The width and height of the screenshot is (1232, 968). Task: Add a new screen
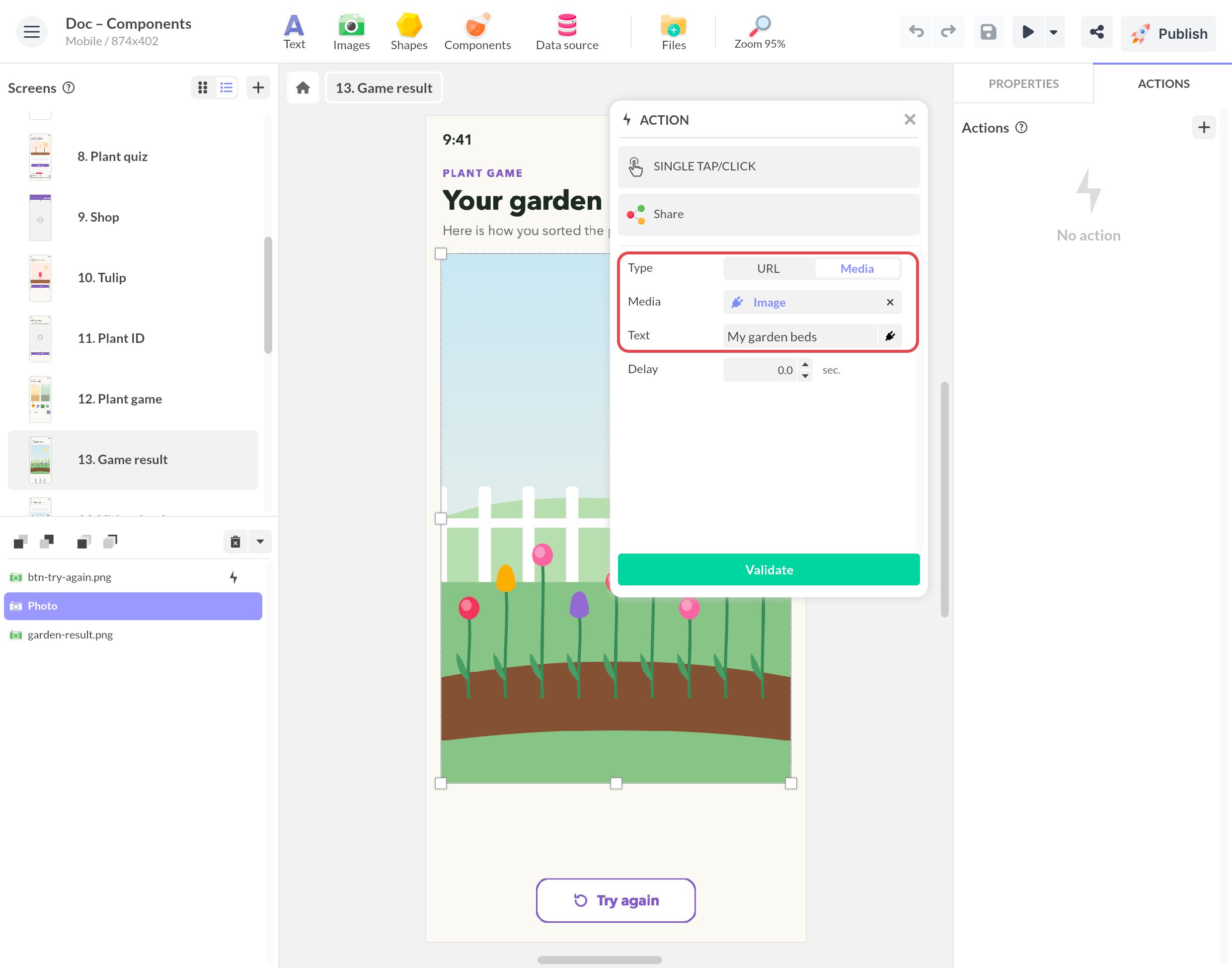tap(258, 87)
